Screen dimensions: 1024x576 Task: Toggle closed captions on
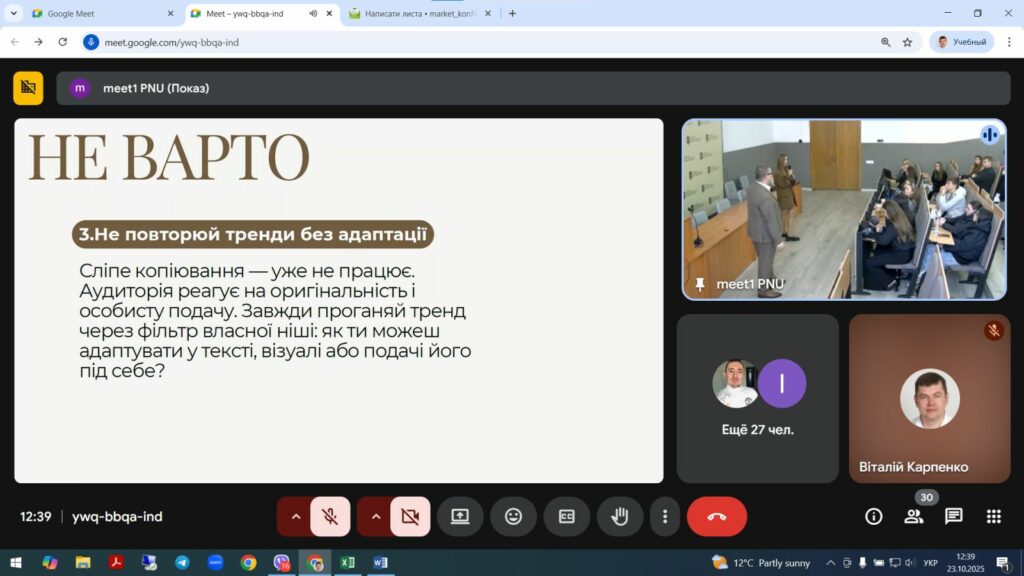click(567, 516)
